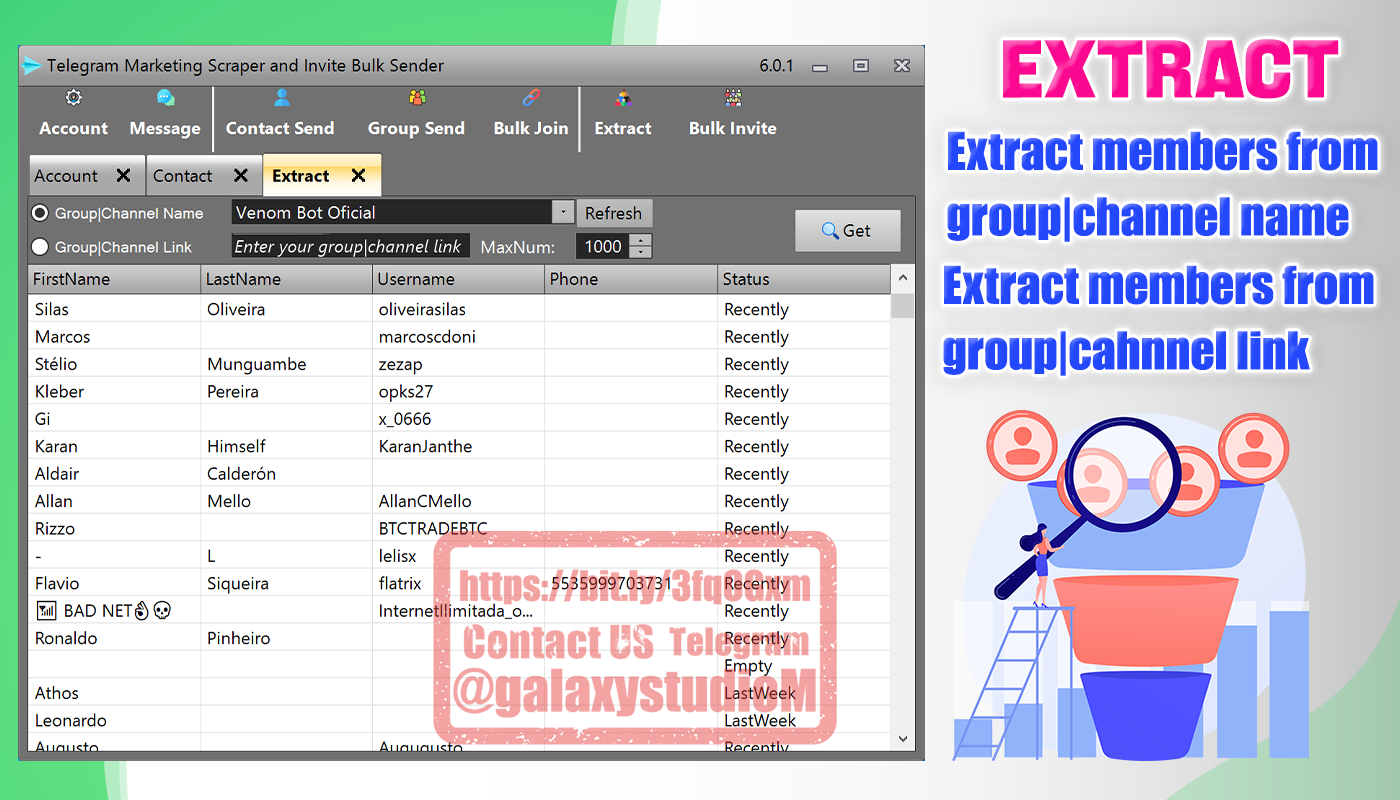Expand the Venom Bot Oficial dropdown

pos(563,212)
